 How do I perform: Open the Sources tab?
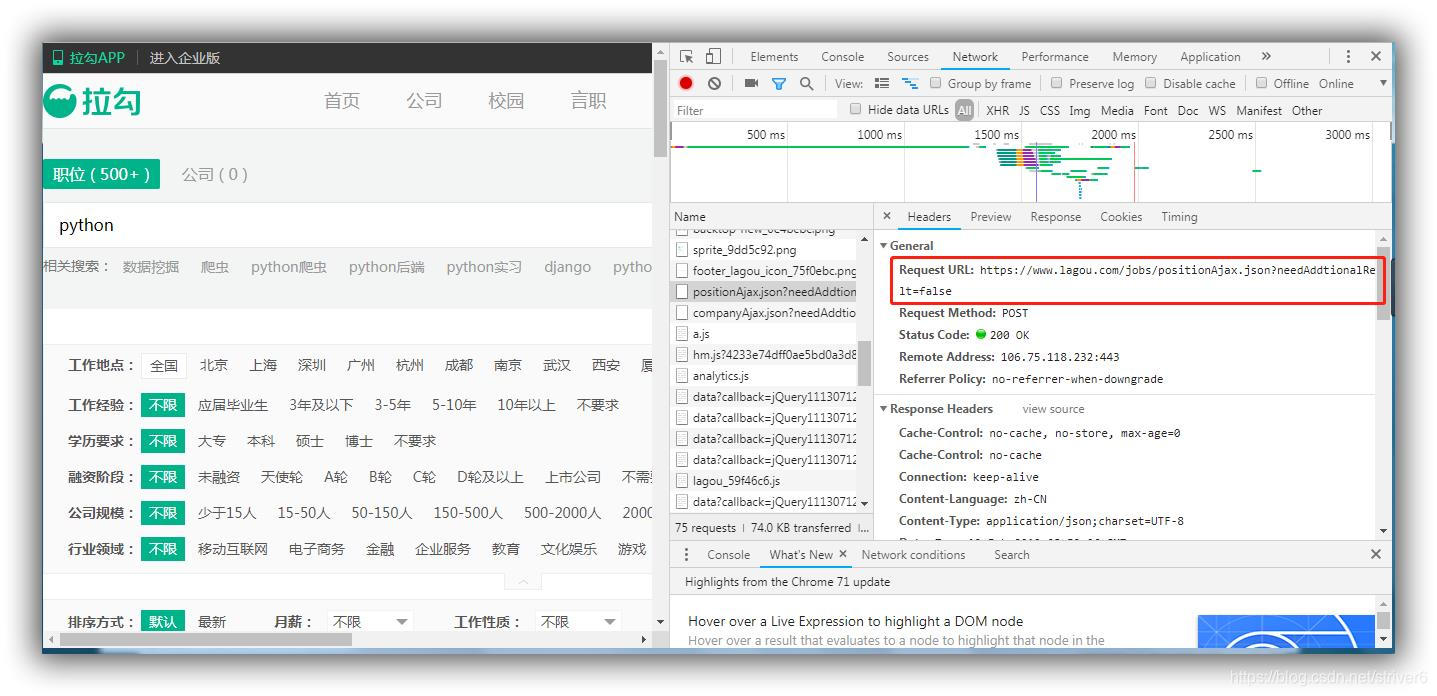click(x=907, y=57)
